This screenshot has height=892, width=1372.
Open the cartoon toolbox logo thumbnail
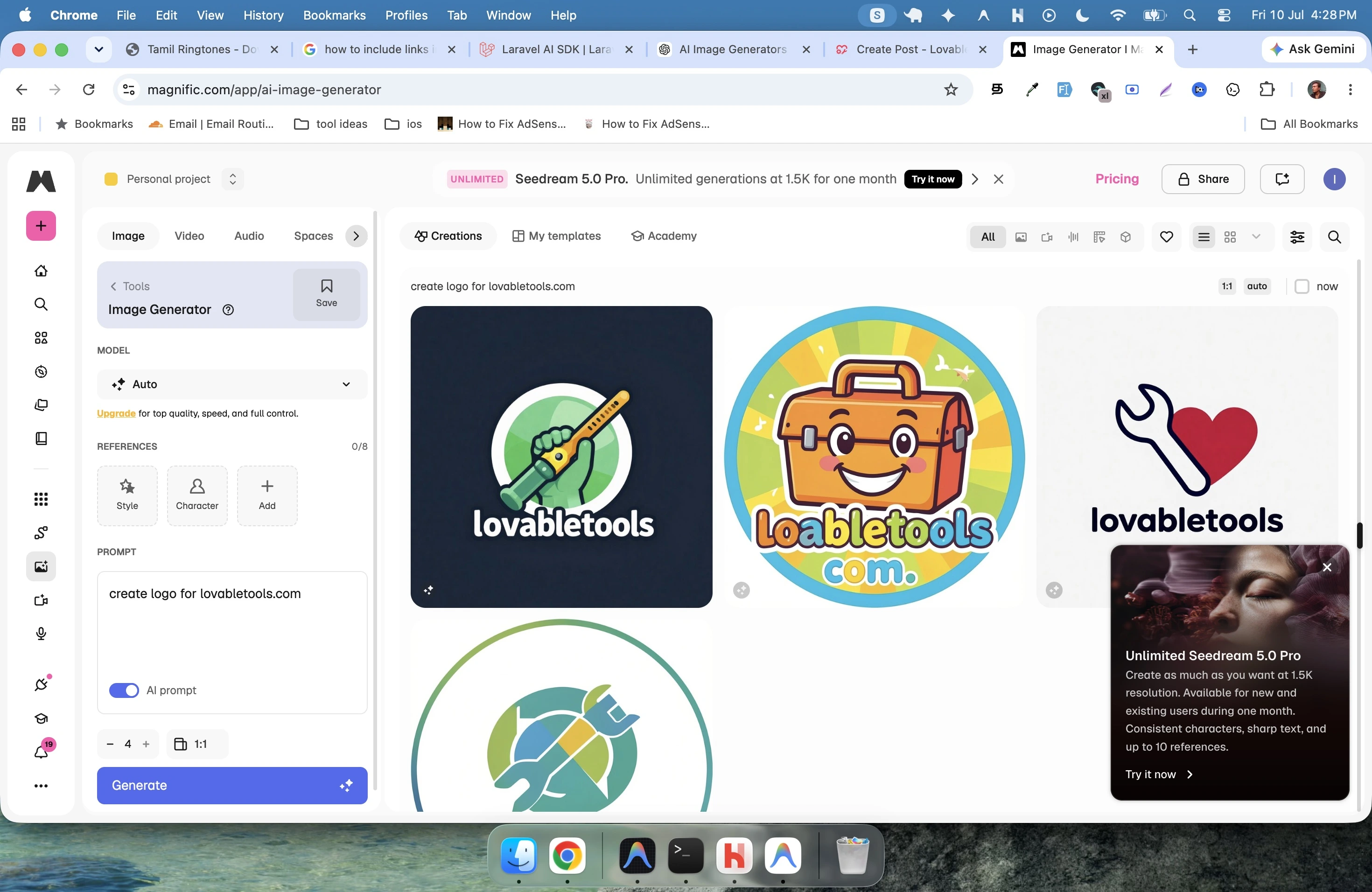[875, 456]
